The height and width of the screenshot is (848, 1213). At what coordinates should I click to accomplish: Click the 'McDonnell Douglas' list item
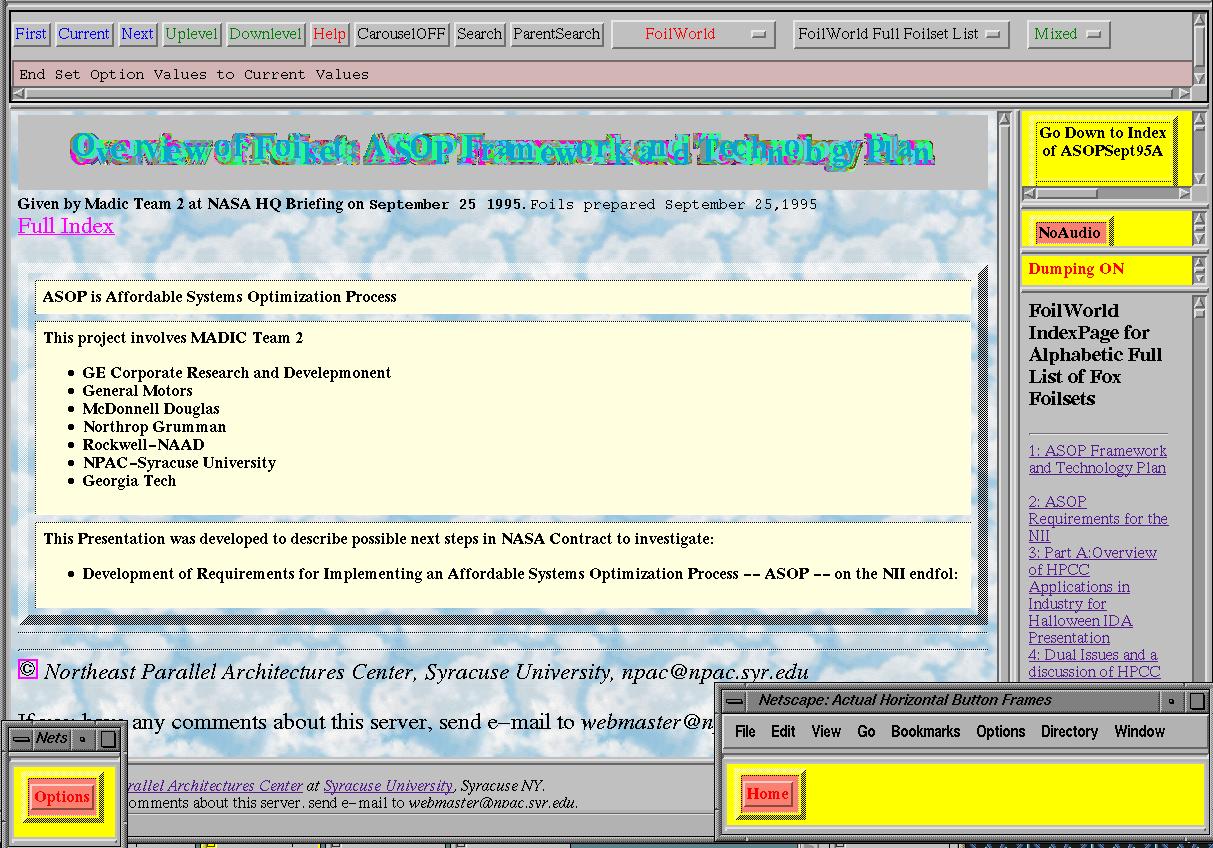[x=151, y=409]
